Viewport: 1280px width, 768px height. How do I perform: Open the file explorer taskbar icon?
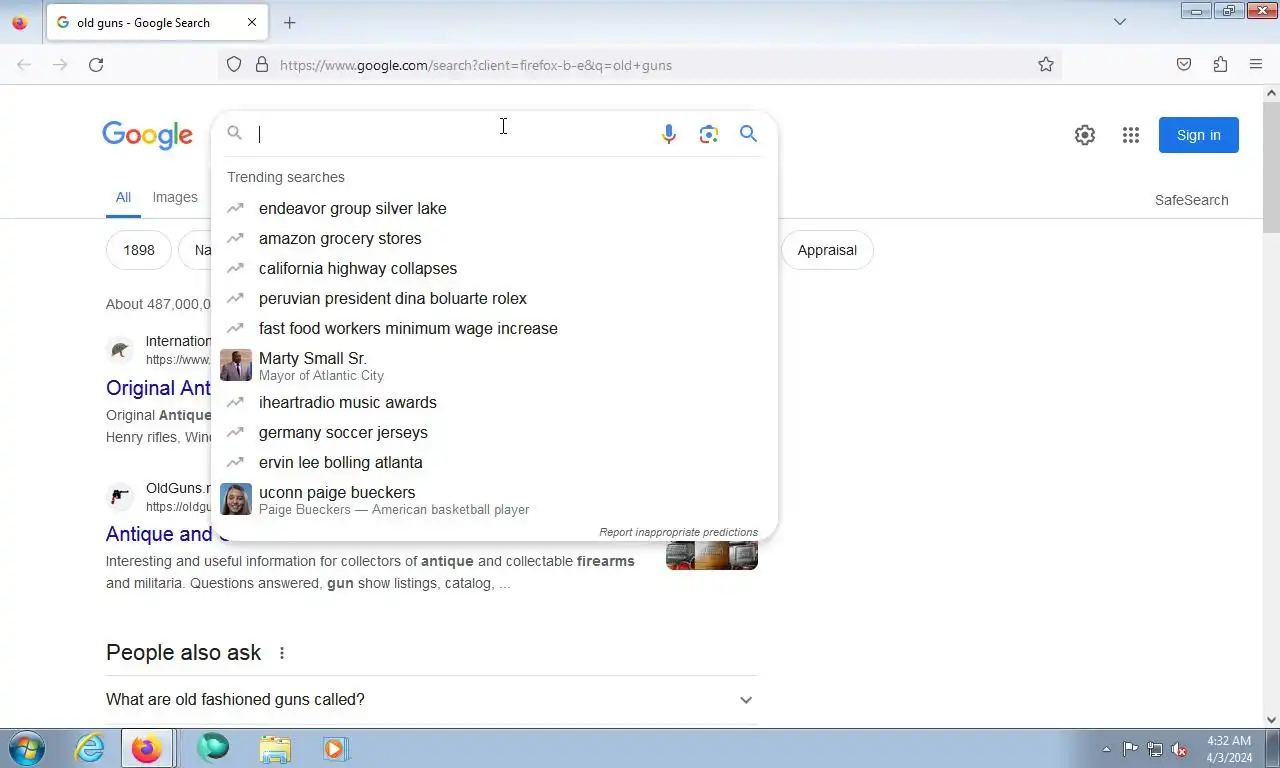(x=275, y=748)
